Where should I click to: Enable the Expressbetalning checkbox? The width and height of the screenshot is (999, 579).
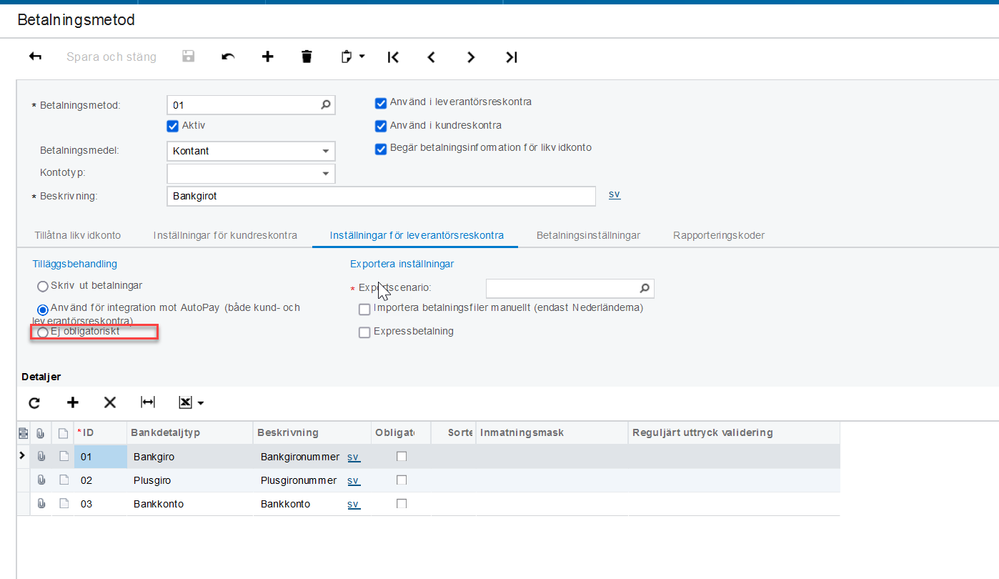(x=365, y=332)
